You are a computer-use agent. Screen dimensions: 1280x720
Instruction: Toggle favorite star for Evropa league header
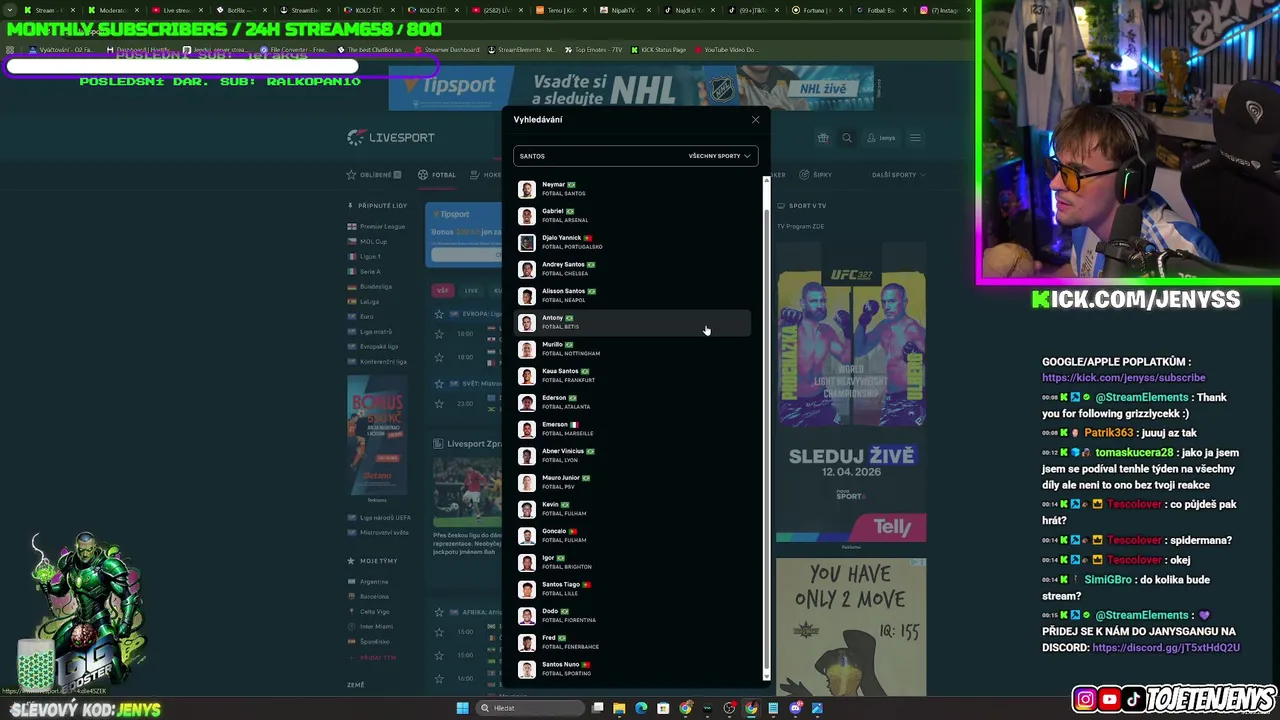(x=439, y=314)
